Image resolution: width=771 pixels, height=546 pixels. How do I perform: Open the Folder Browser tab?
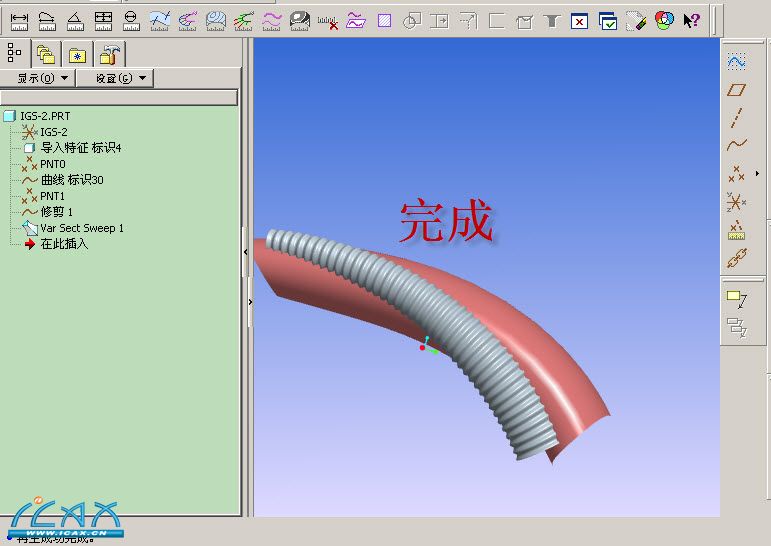[46, 54]
